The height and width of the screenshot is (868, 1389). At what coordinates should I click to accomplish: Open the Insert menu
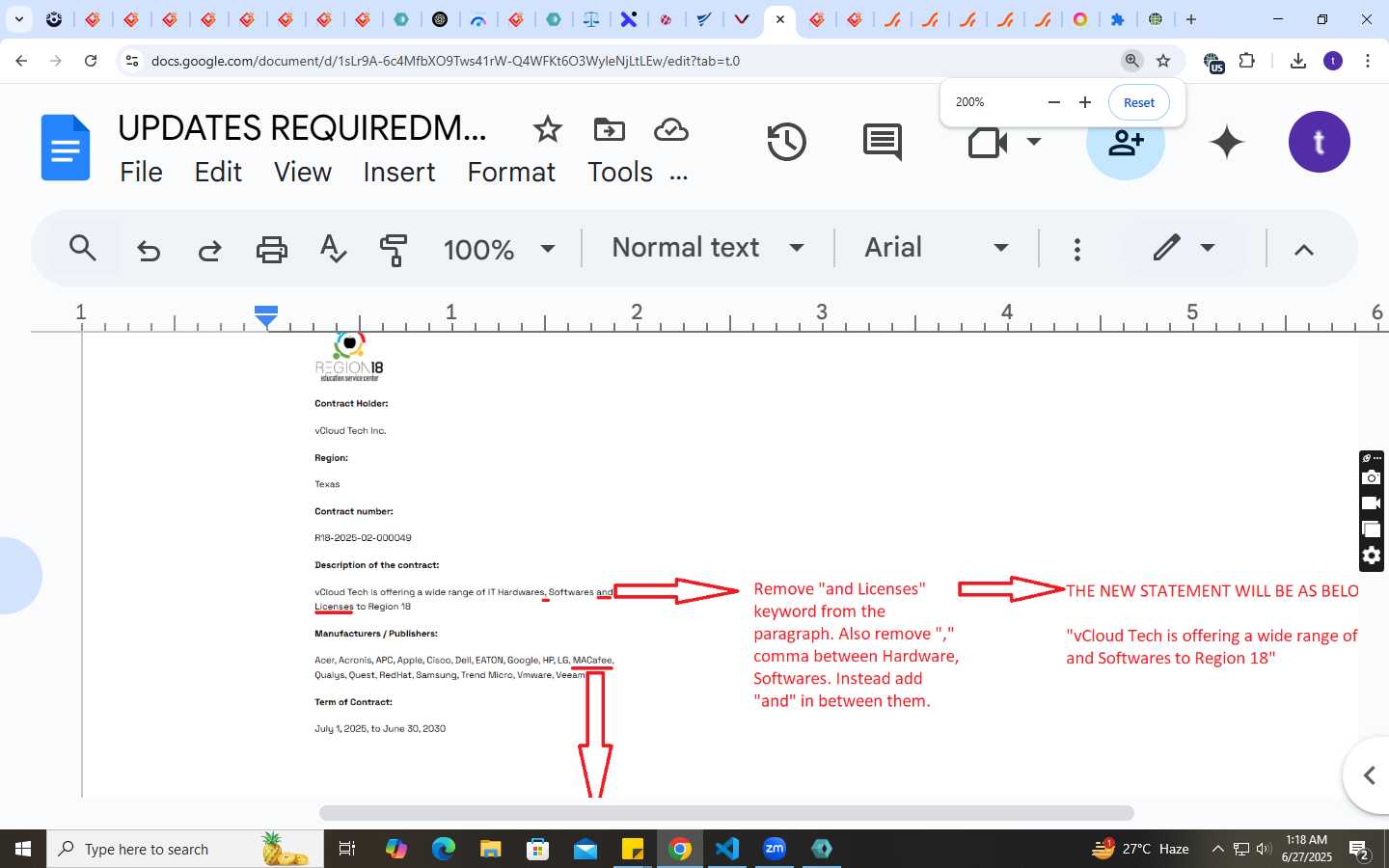pos(399,172)
